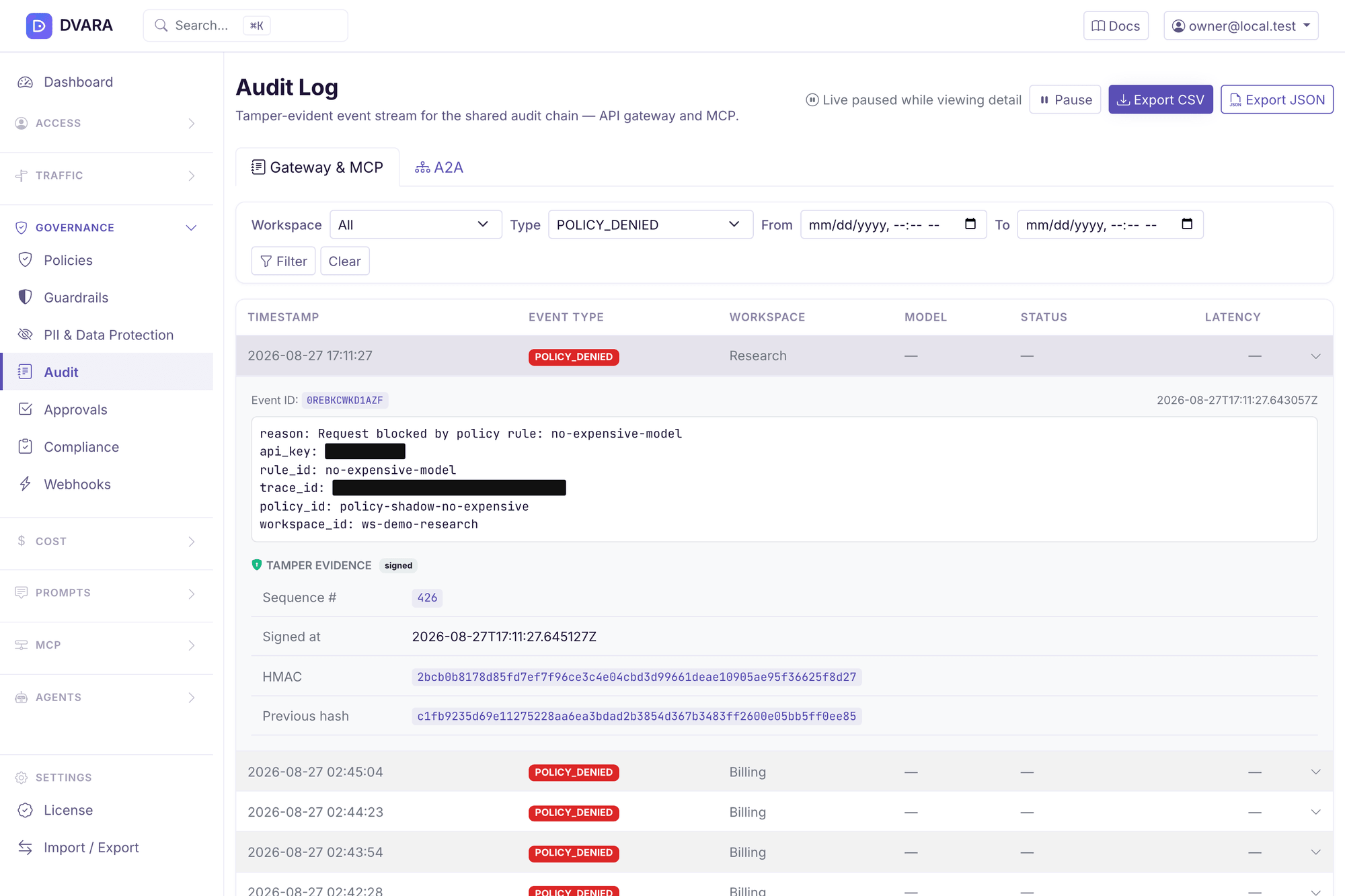Open the owner@local.test account menu
1345x896 pixels.
click(1241, 26)
